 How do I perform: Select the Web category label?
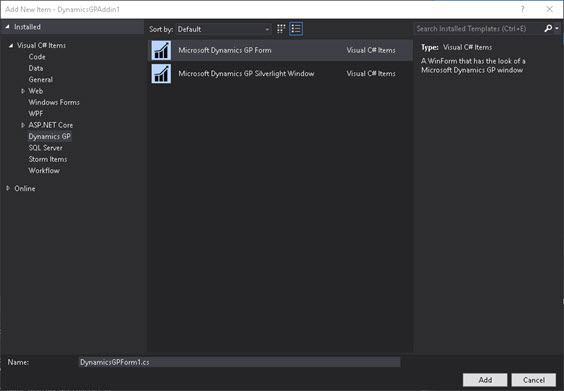tap(36, 91)
